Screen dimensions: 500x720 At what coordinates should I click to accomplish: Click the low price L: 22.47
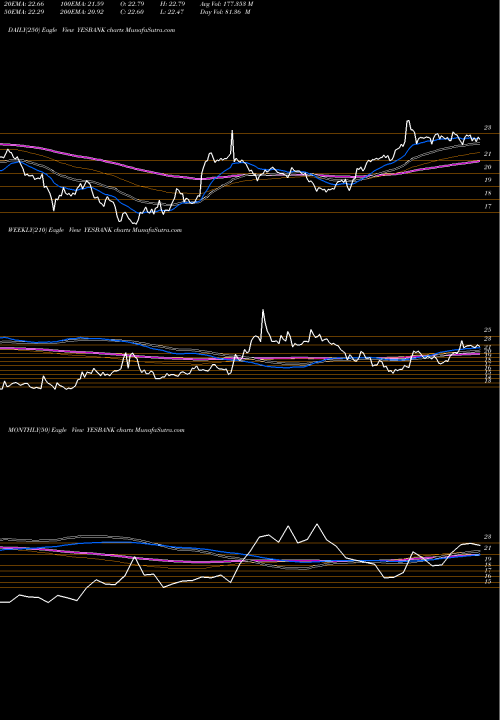[x=171, y=12]
